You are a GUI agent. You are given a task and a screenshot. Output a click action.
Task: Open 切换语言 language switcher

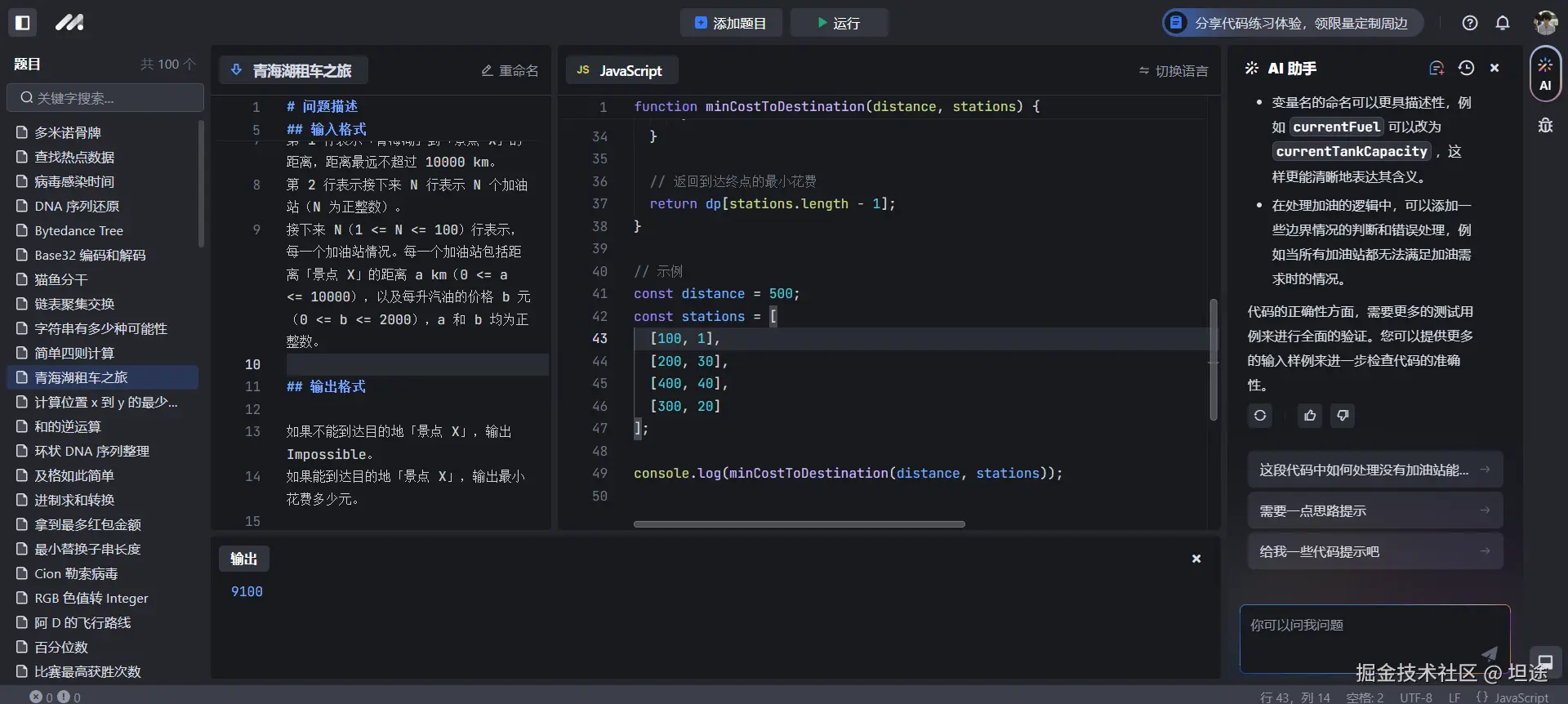(1174, 71)
